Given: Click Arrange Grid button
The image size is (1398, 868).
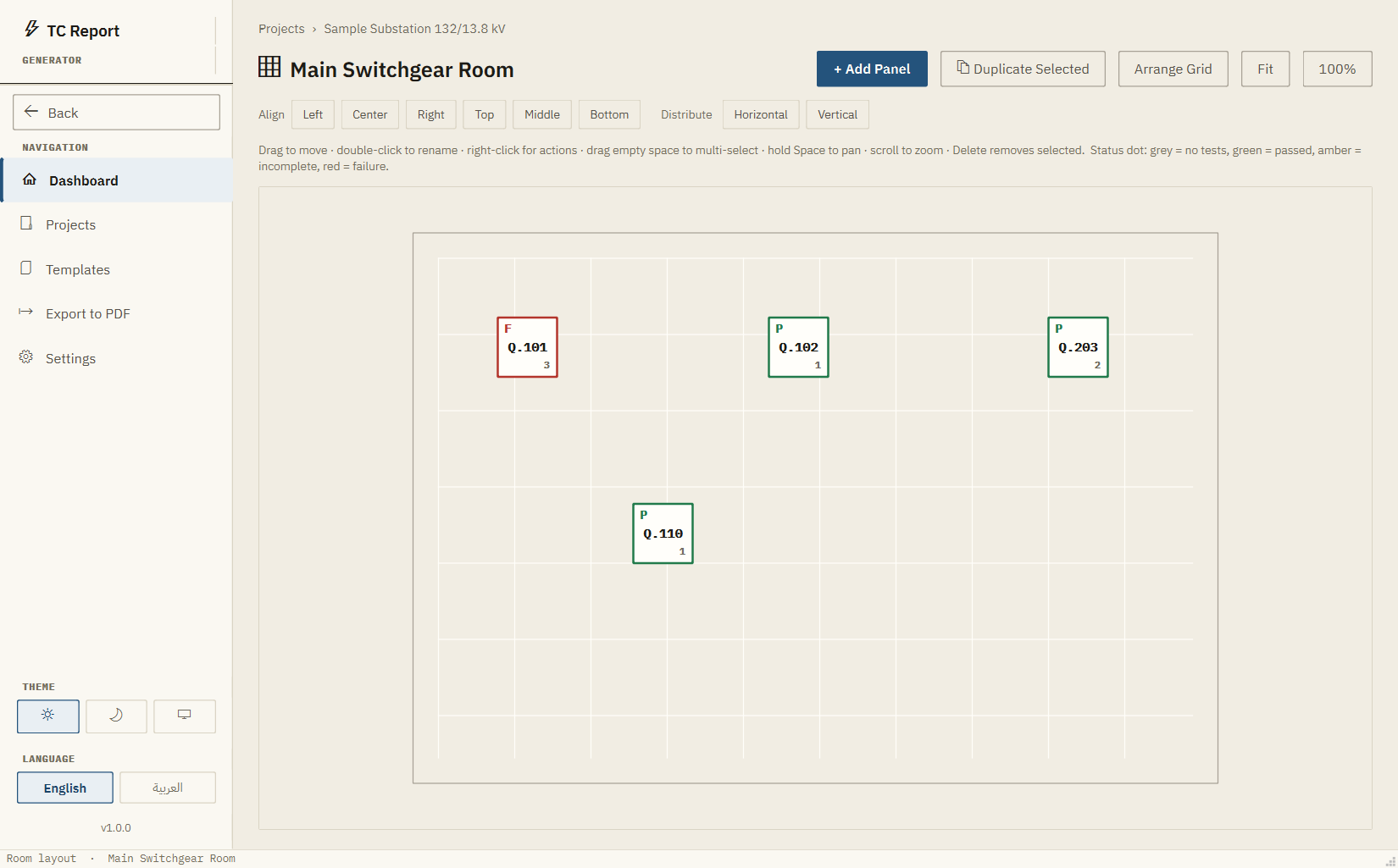Looking at the screenshot, I should tap(1173, 69).
